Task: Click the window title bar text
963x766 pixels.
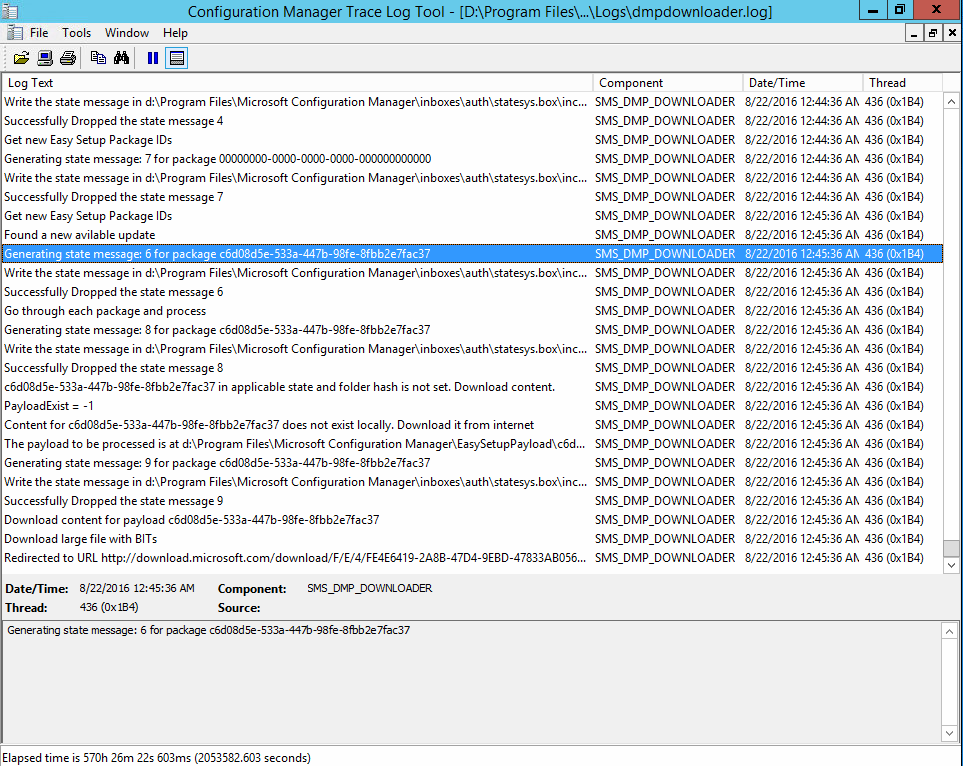Action: point(480,12)
